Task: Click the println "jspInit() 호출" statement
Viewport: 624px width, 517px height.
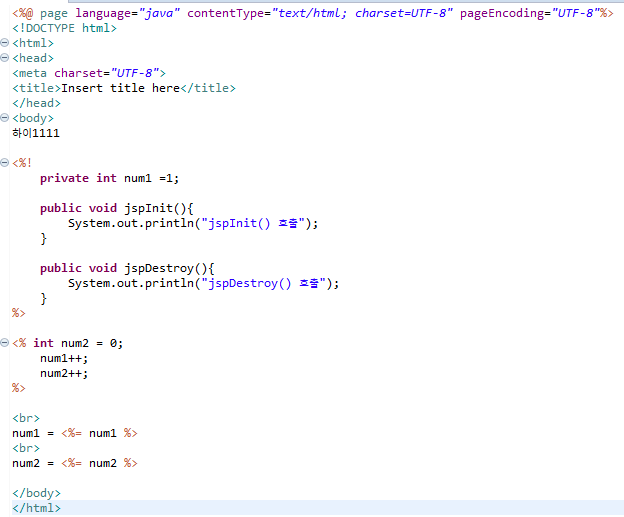Action: [193, 223]
